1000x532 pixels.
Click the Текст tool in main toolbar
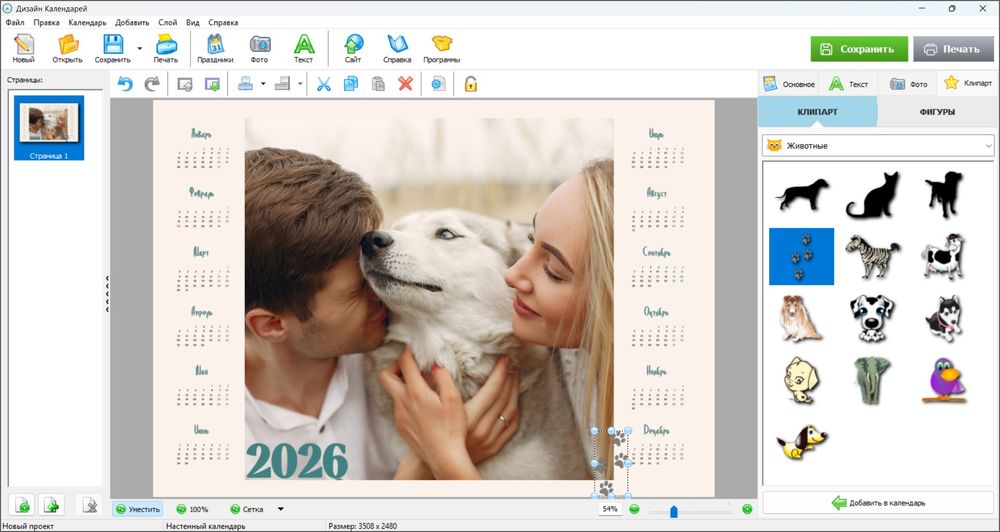tap(303, 49)
